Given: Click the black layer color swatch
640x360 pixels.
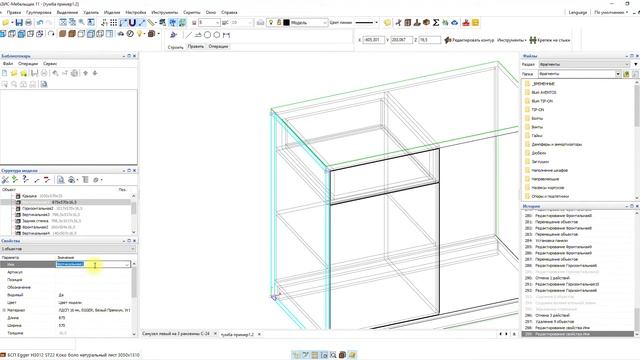Looking at the screenshot, I should tap(287, 22).
